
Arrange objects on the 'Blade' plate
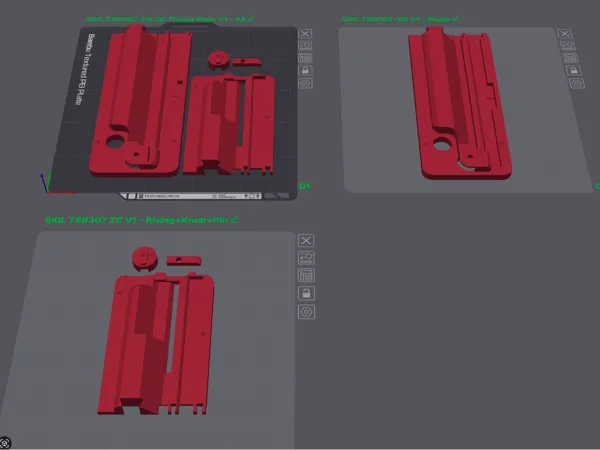pyautogui.click(x=571, y=58)
